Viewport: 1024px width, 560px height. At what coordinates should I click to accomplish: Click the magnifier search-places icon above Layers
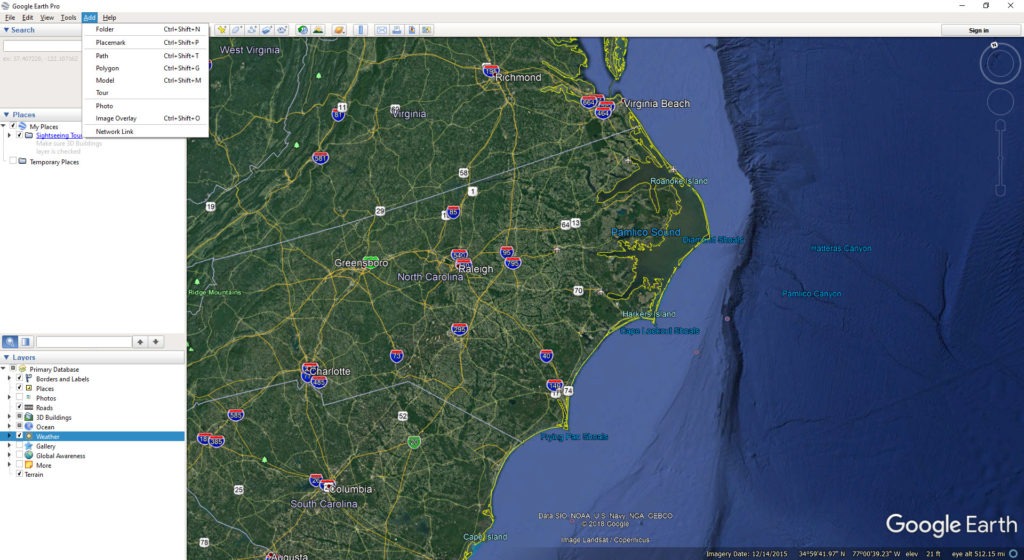click(10, 341)
